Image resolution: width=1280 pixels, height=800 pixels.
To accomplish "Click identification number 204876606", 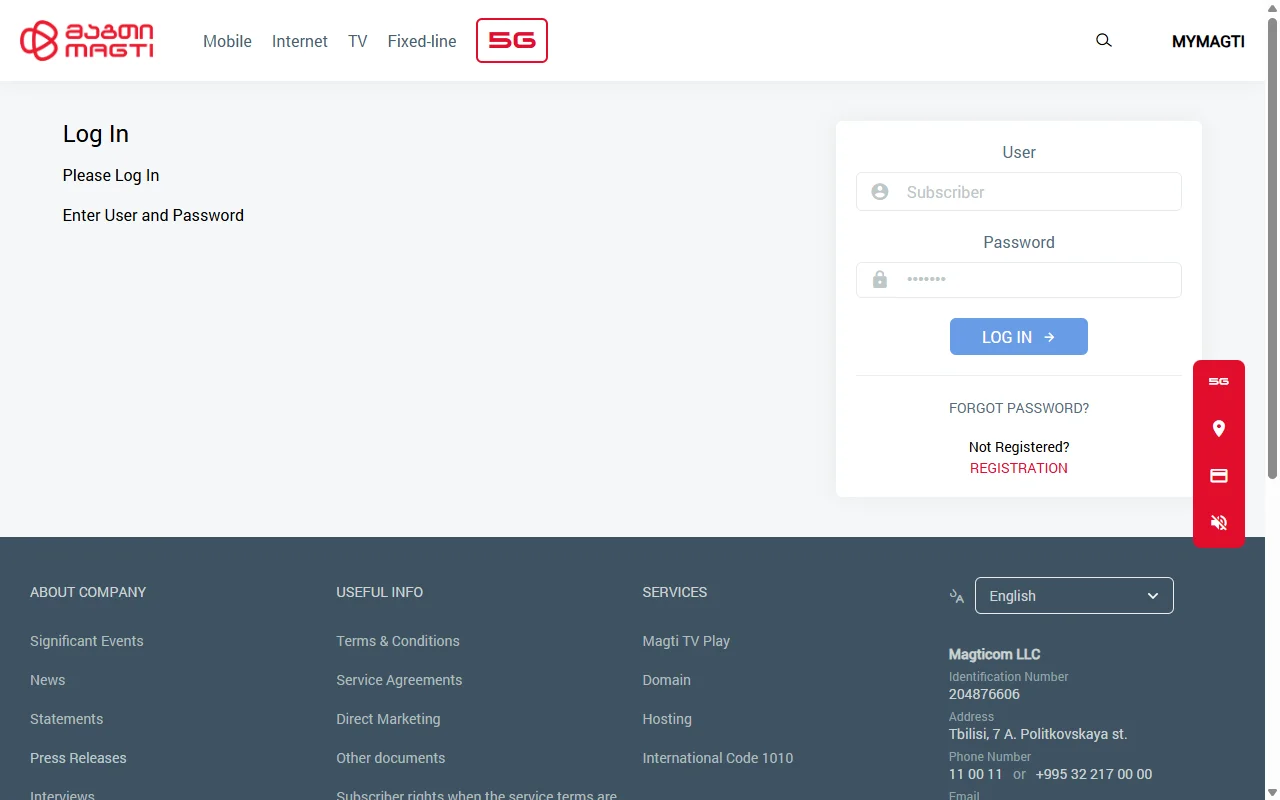I will click(984, 694).
